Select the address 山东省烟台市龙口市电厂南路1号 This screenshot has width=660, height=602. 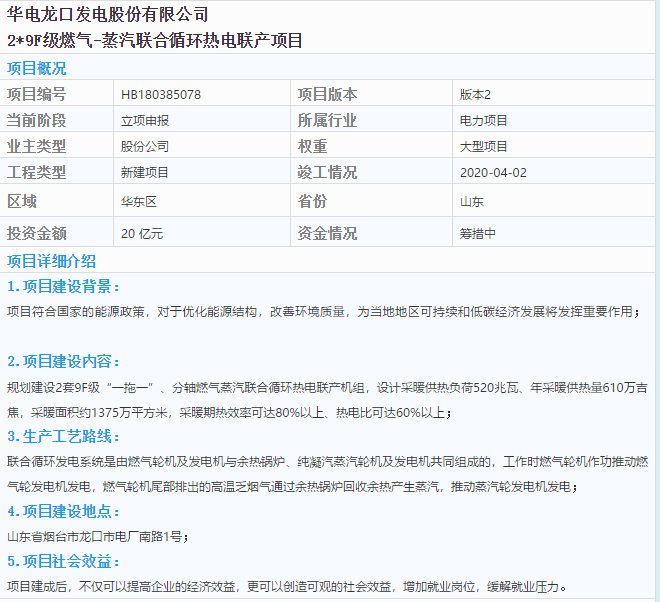click(95, 537)
